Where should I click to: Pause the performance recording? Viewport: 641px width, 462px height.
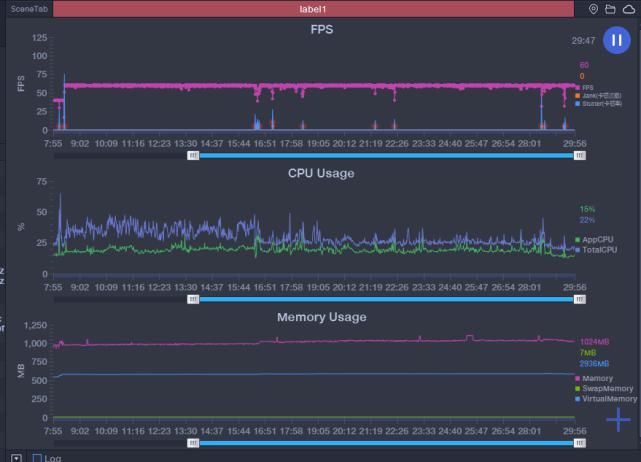616,40
